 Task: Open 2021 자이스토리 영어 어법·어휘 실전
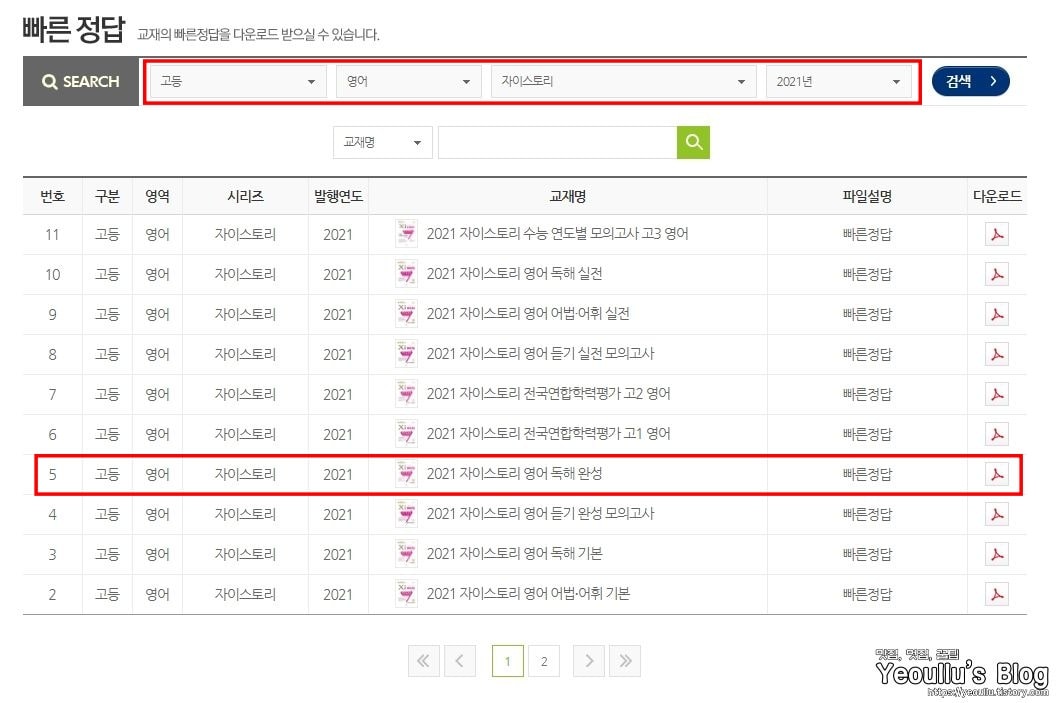pos(528,314)
